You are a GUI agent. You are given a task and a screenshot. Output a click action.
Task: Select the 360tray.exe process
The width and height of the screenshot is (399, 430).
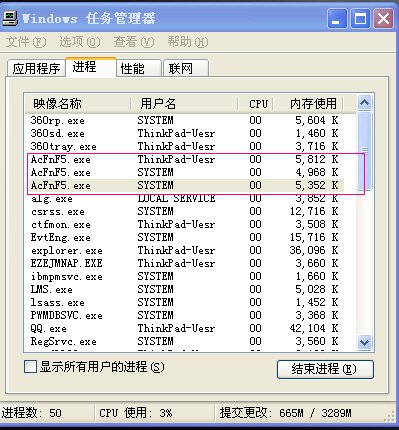[184, 146]
